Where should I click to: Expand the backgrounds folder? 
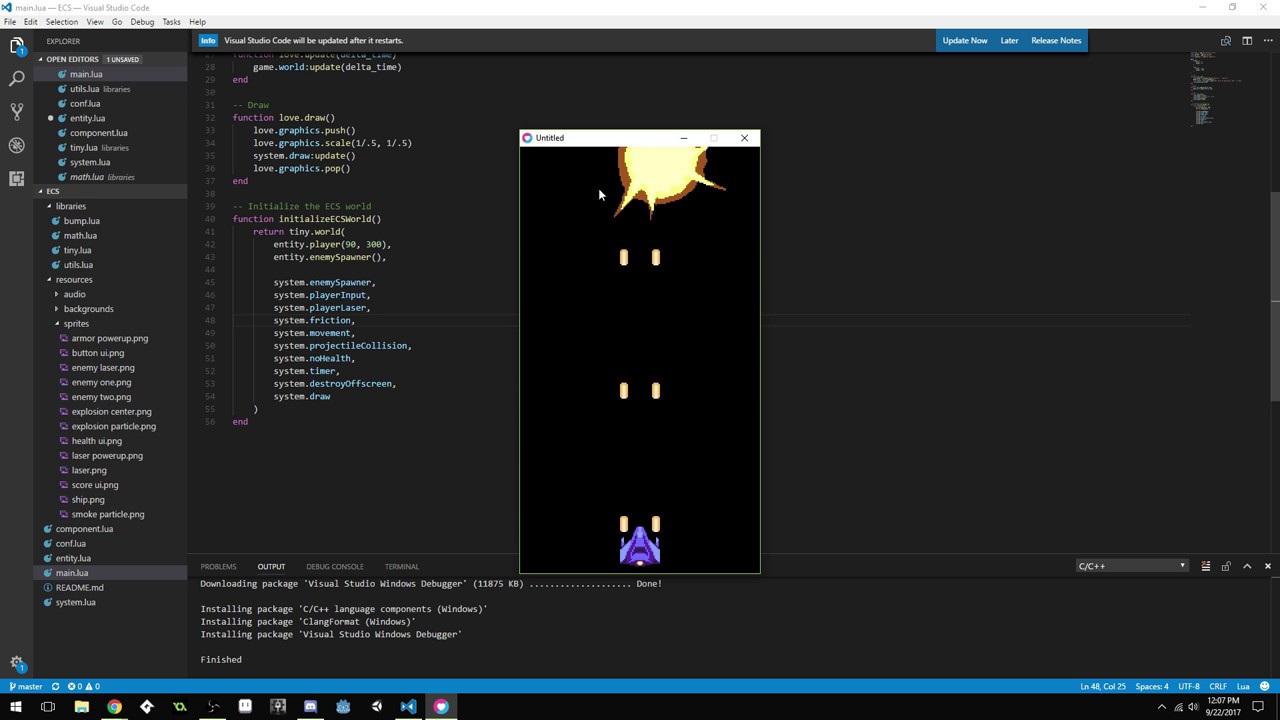(110, 309)
